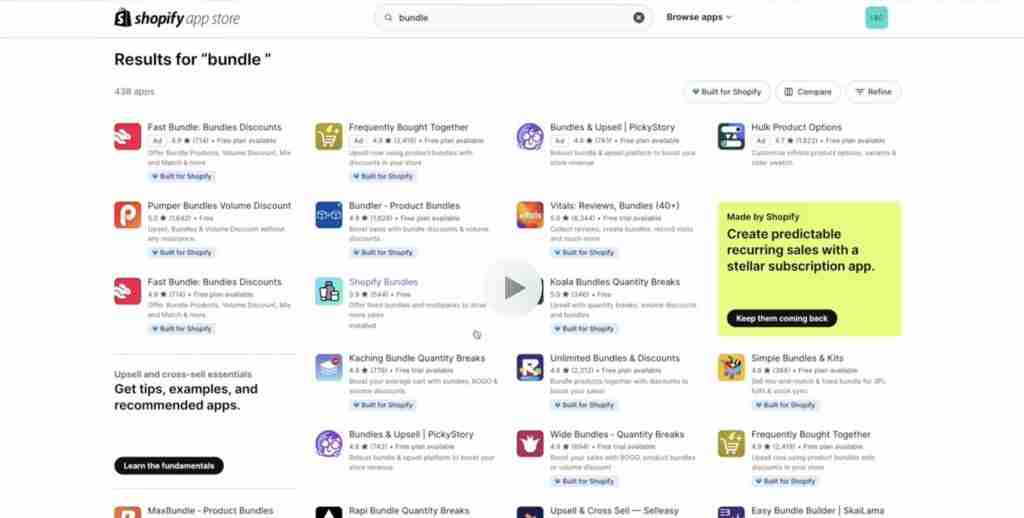Image resolution: width=1024 pixels, height=518 pixels.
Task: Click Built for Shopify badge under Simple Bundles
Action: click(785, 406)
